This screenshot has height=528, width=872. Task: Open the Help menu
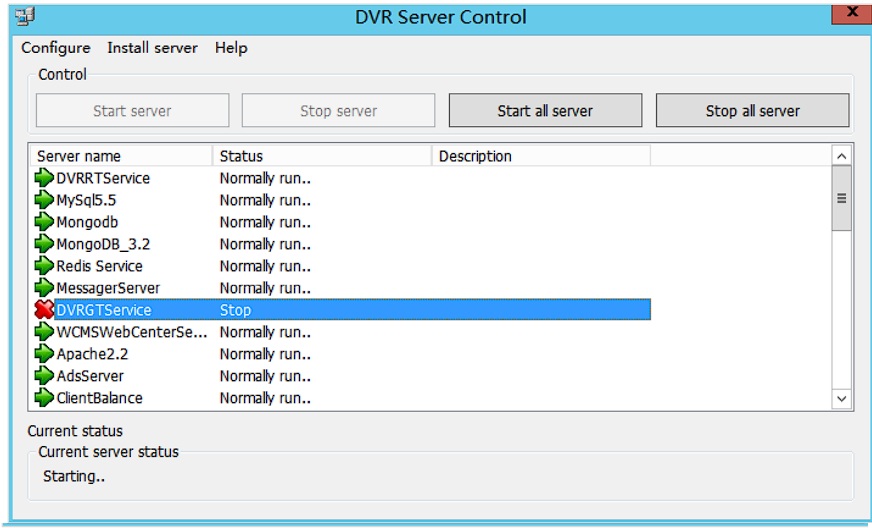tap(231, 48)
